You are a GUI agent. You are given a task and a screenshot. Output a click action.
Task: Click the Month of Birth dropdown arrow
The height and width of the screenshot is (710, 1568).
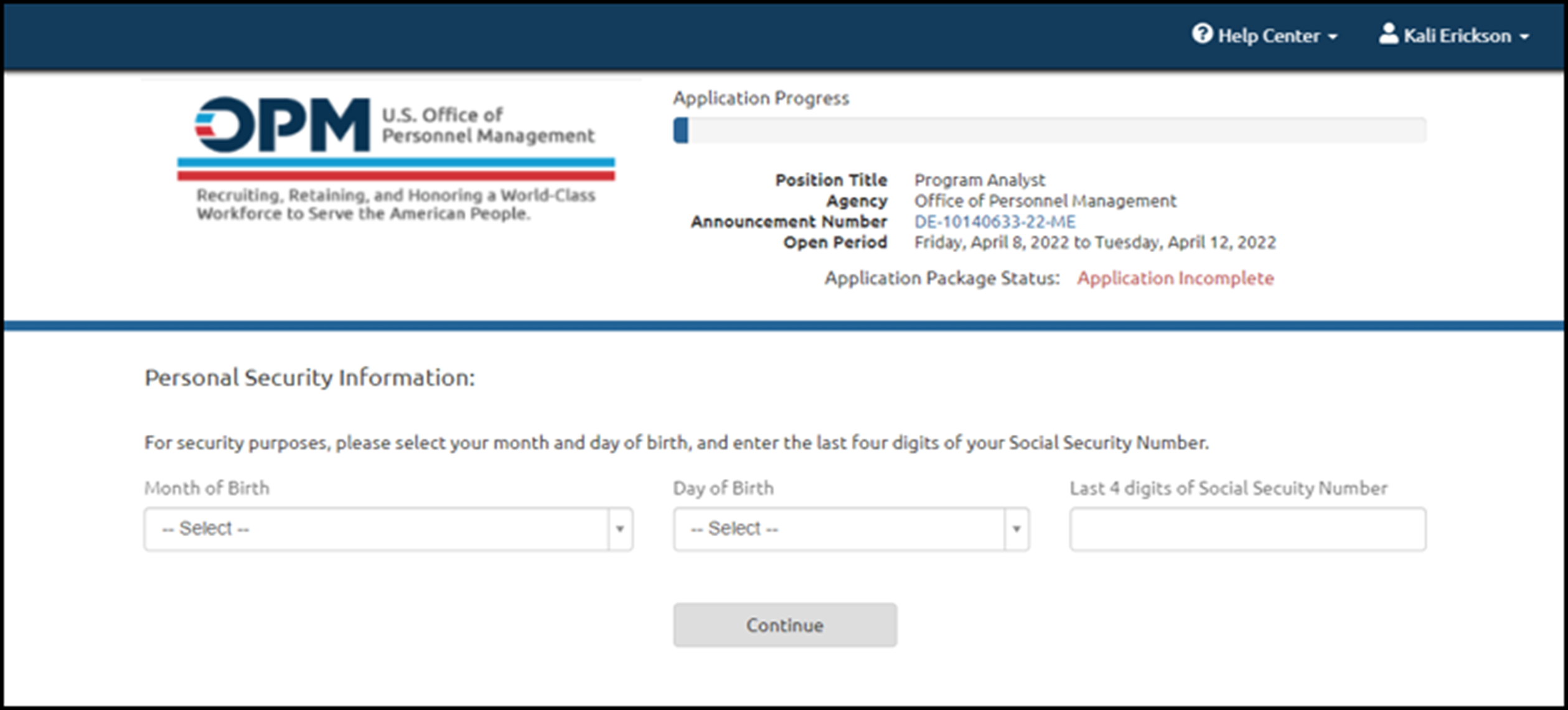pos(620,529)
